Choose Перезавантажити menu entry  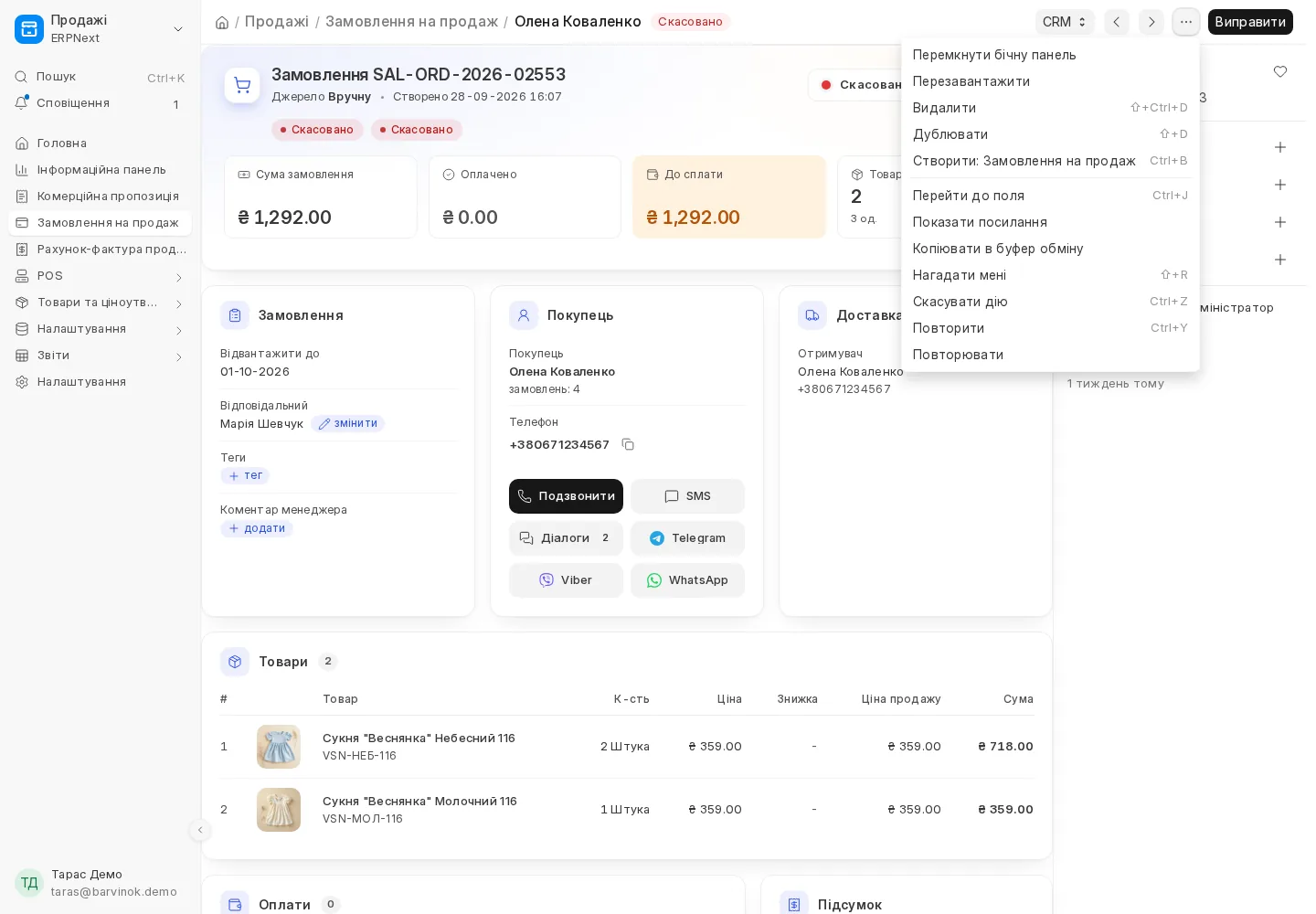tap(1050, 81)
